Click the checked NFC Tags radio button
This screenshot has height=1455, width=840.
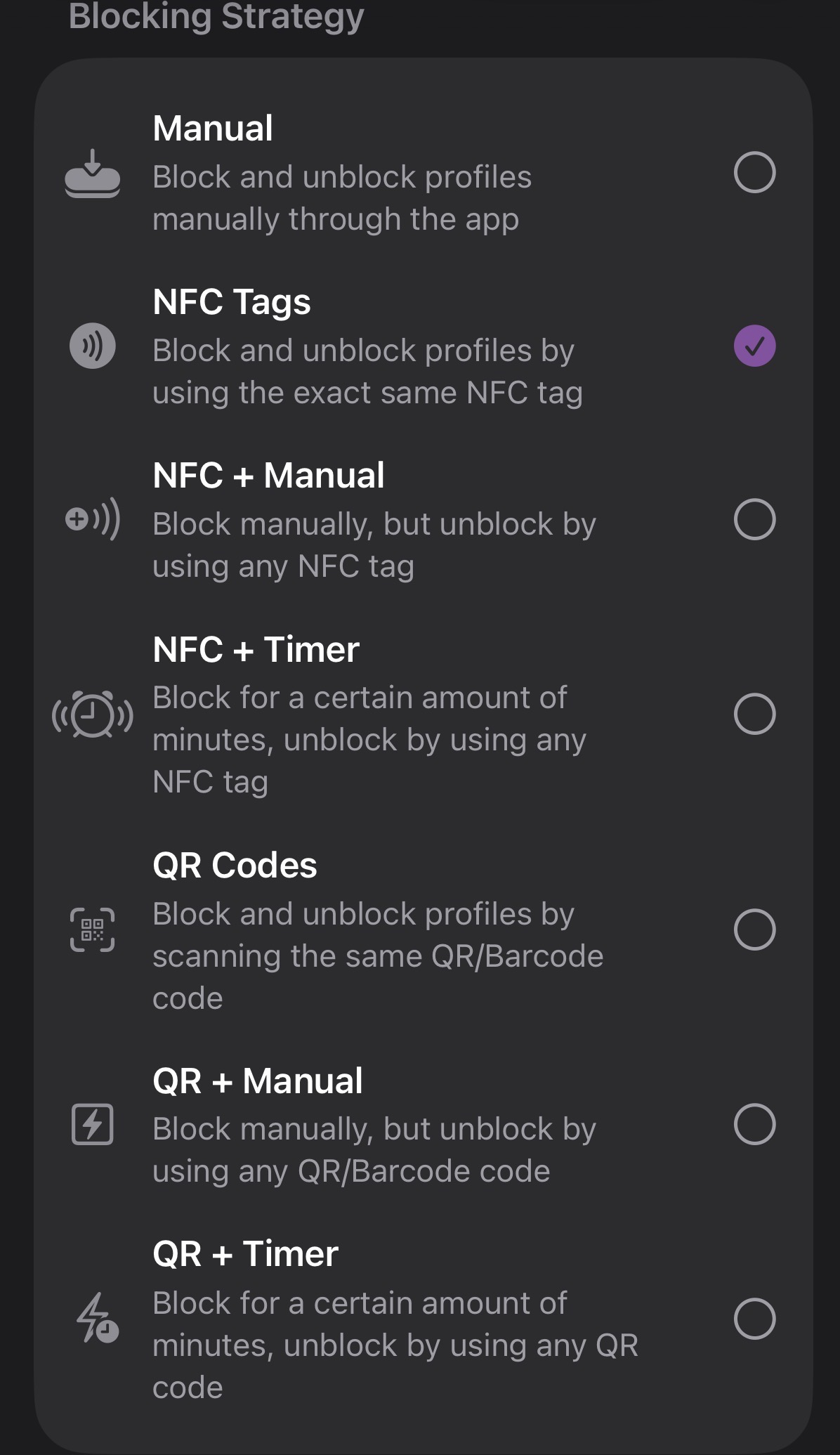(x=754, y=346)
